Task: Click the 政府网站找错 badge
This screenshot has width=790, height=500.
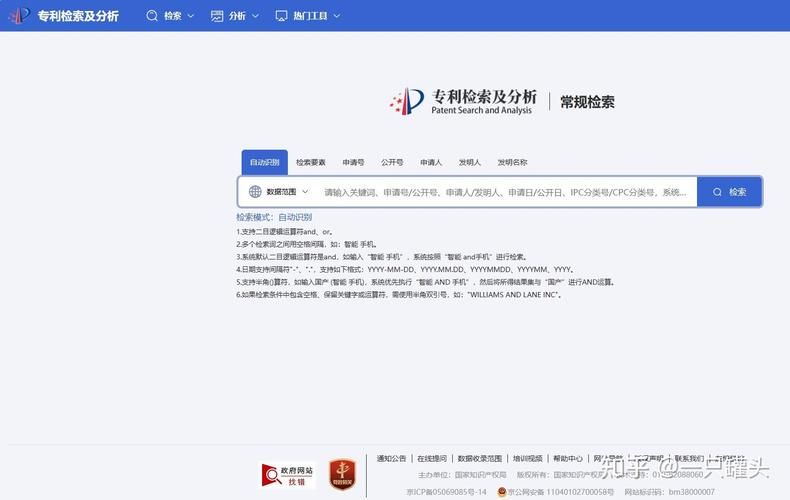Action: [x=288, y=475]
